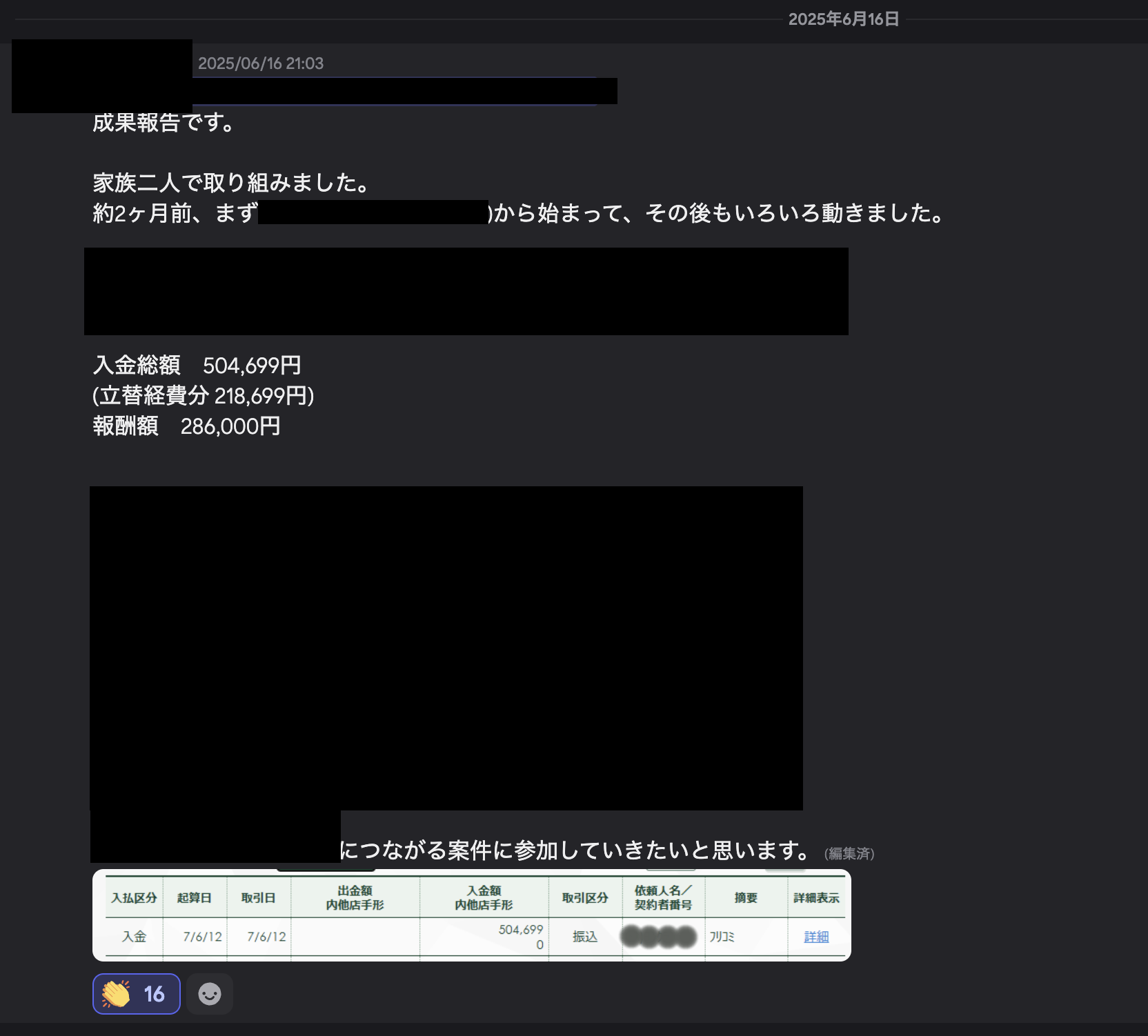Click the 立替経費分 218,699円 text line
The height and width of the screenshot is (1036, 1148).
[204, 396]
